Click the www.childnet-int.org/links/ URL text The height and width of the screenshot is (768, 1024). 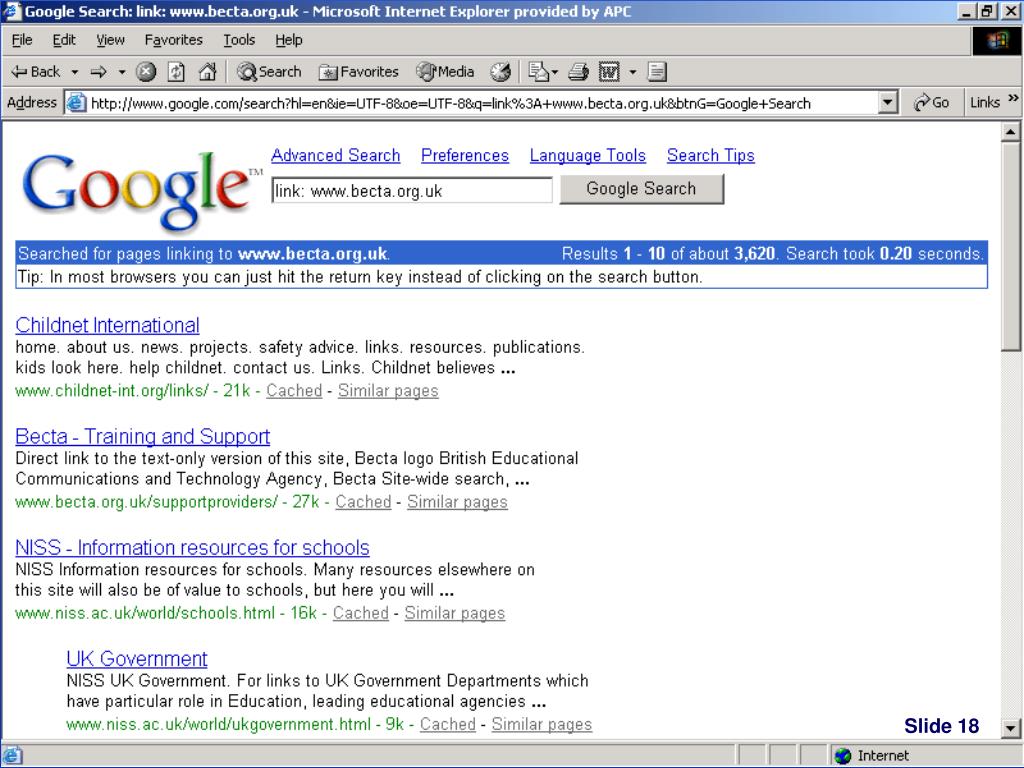pos(112,391)
